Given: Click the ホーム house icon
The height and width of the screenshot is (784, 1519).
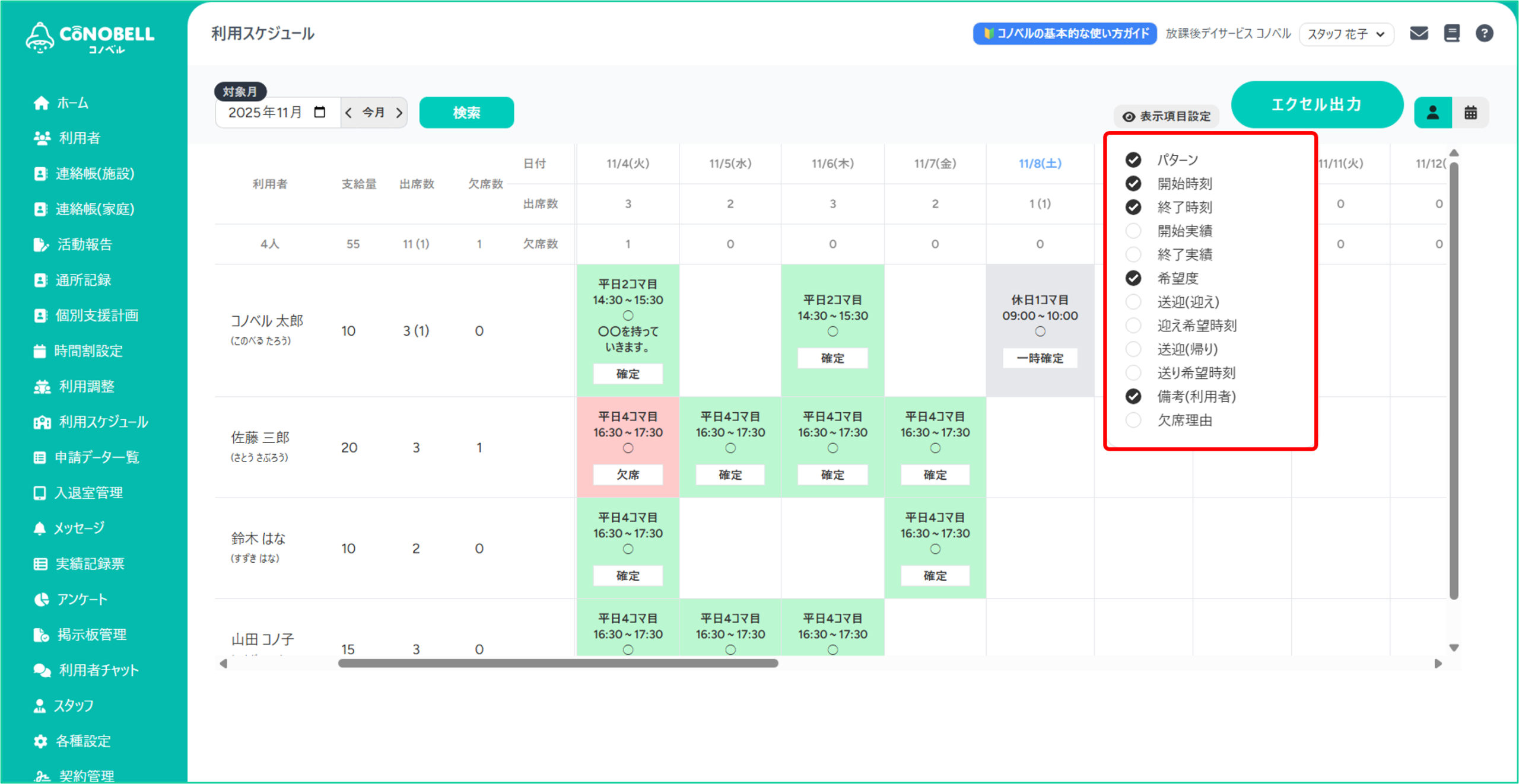Looking at the screenshot, I should click(x=41, y=103).
